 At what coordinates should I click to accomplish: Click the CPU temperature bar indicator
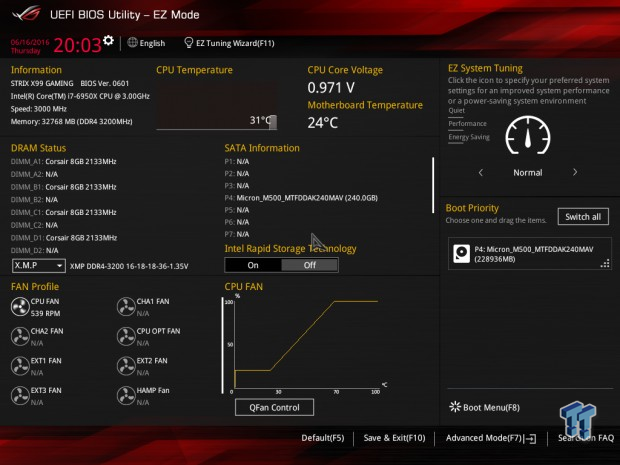click(x=273, y=122)
